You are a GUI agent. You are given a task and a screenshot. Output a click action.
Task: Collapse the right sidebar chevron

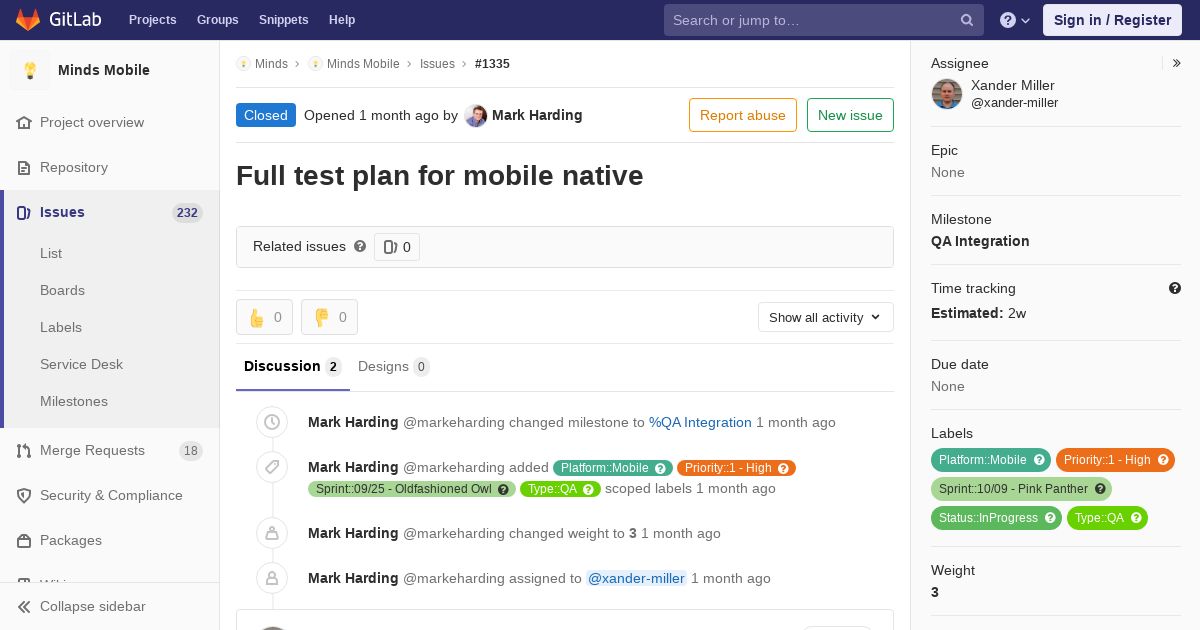tap(1177, 63)
